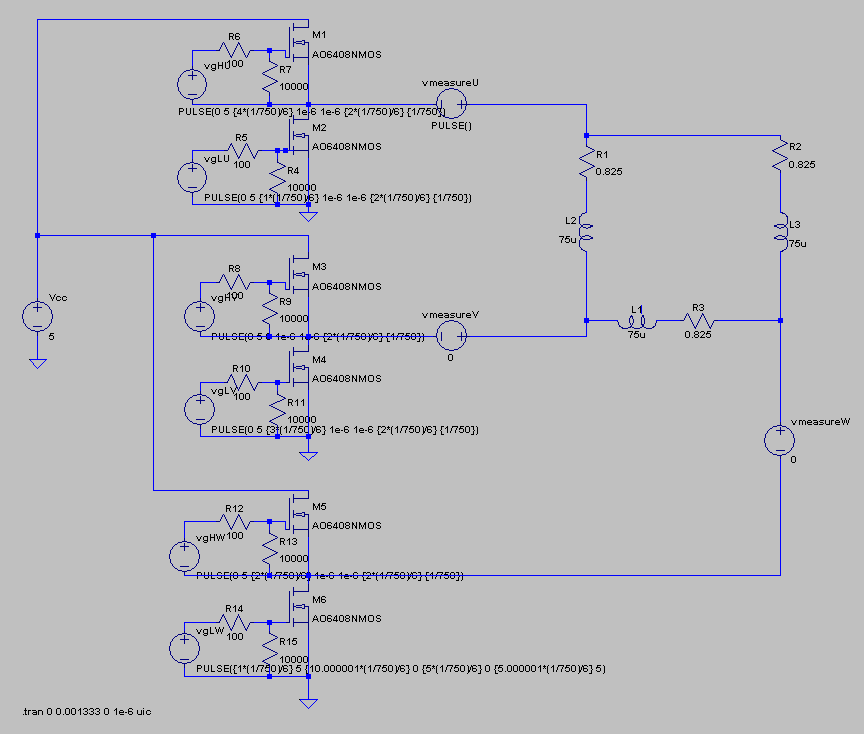Click the '10000' value of R7
Viewport: 864px width, 734px height.
click(294, 87)
